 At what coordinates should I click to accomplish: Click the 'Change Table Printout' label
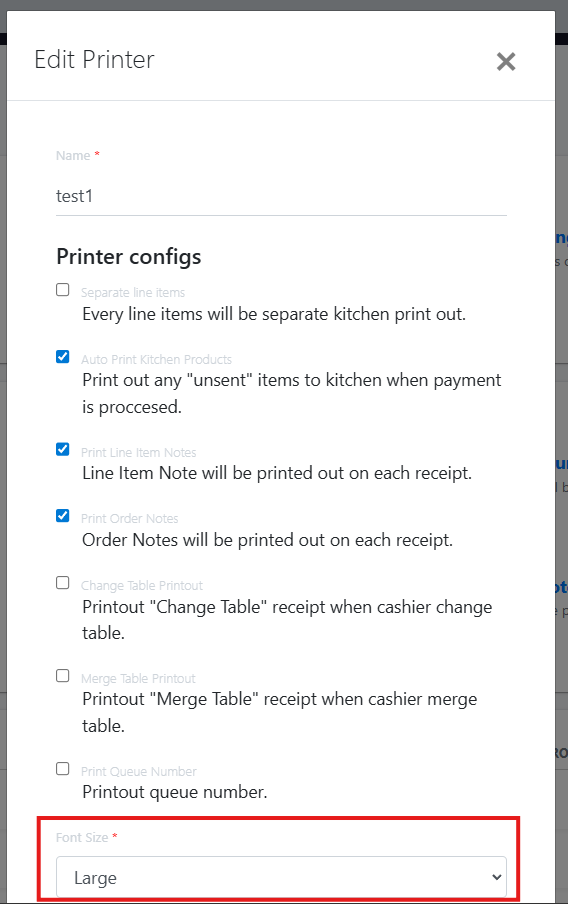(x=142, y=585)
